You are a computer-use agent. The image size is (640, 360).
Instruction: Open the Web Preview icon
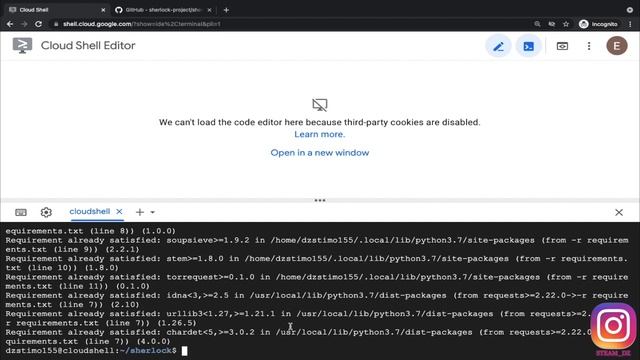point(562,46)
